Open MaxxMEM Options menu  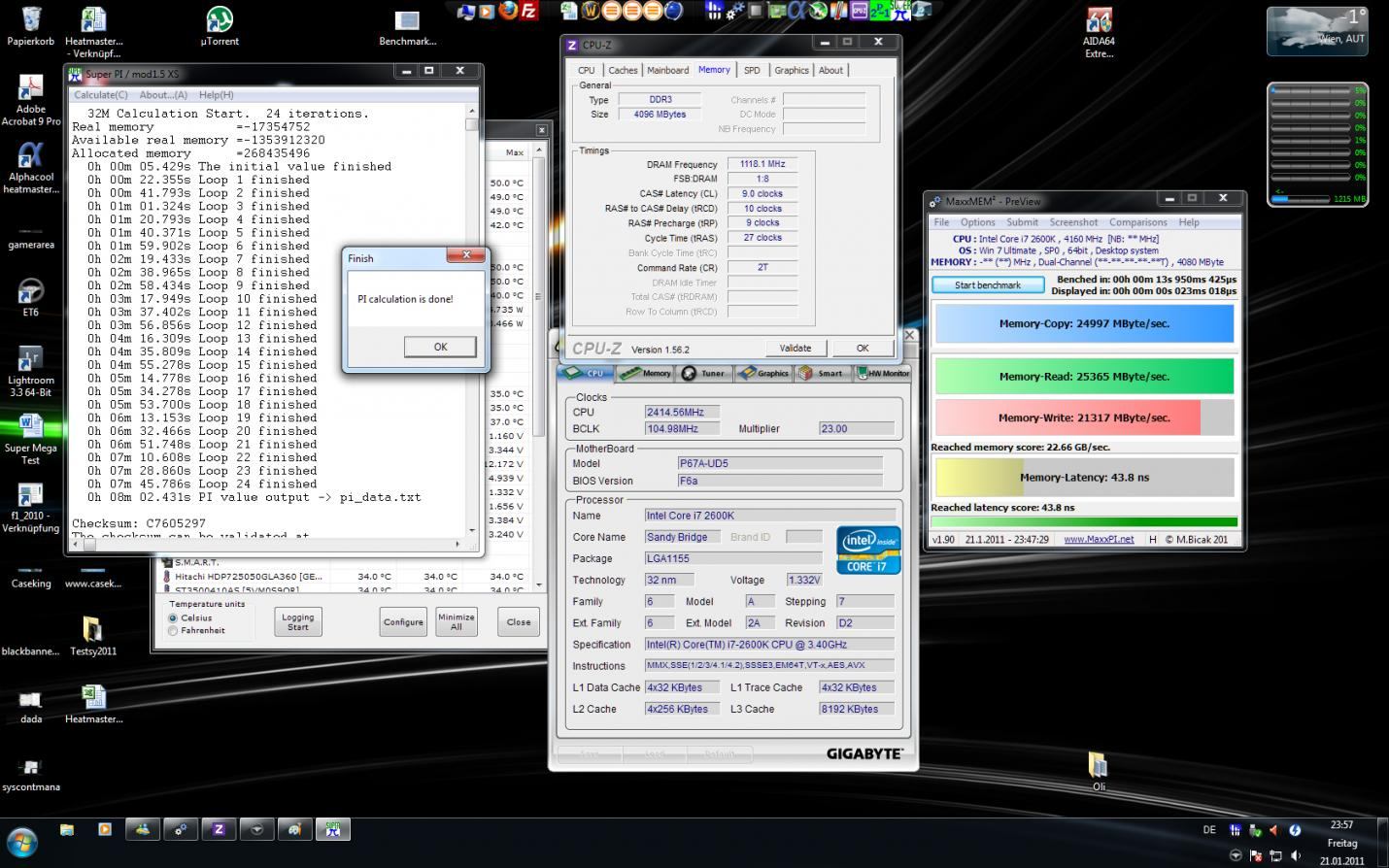point(977,222)
